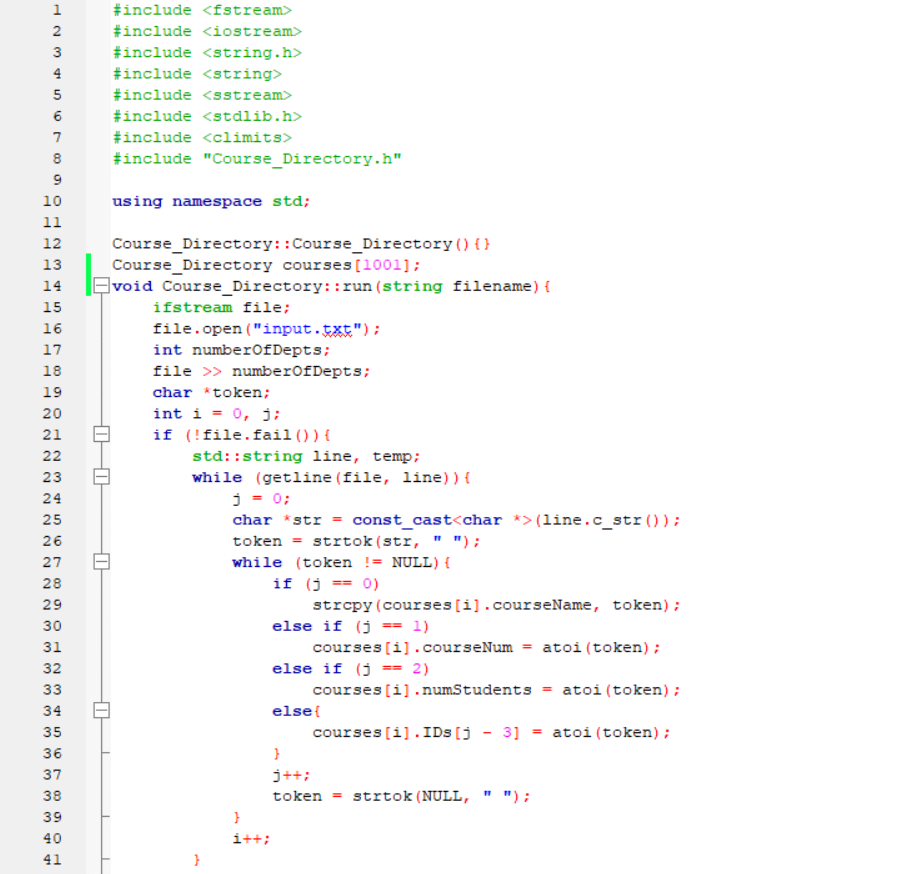The image size is (905, 874).
Task: Click 'int numberOfDepts;' declaration
Action: click(241, 350)
